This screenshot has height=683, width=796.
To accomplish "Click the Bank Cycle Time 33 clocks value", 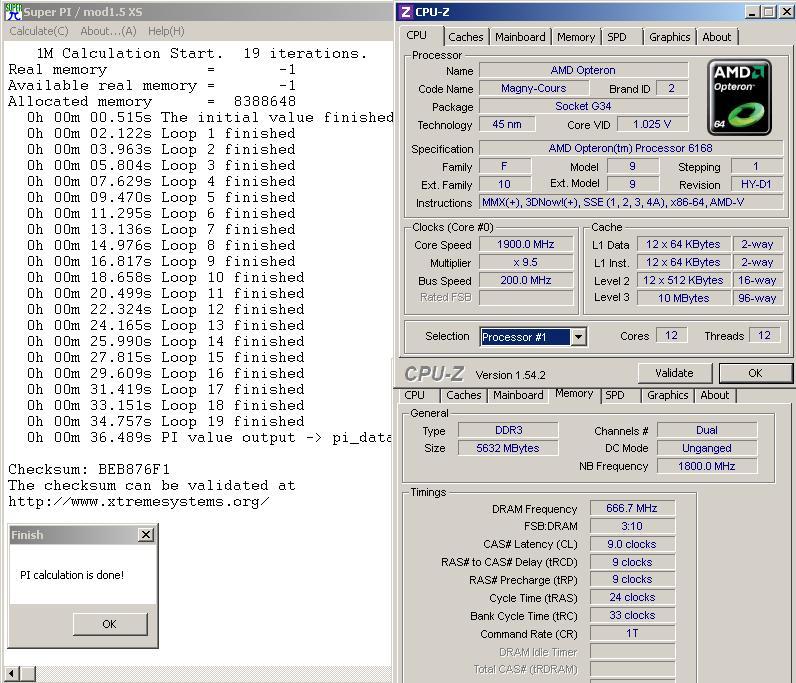I will point(632,615).
